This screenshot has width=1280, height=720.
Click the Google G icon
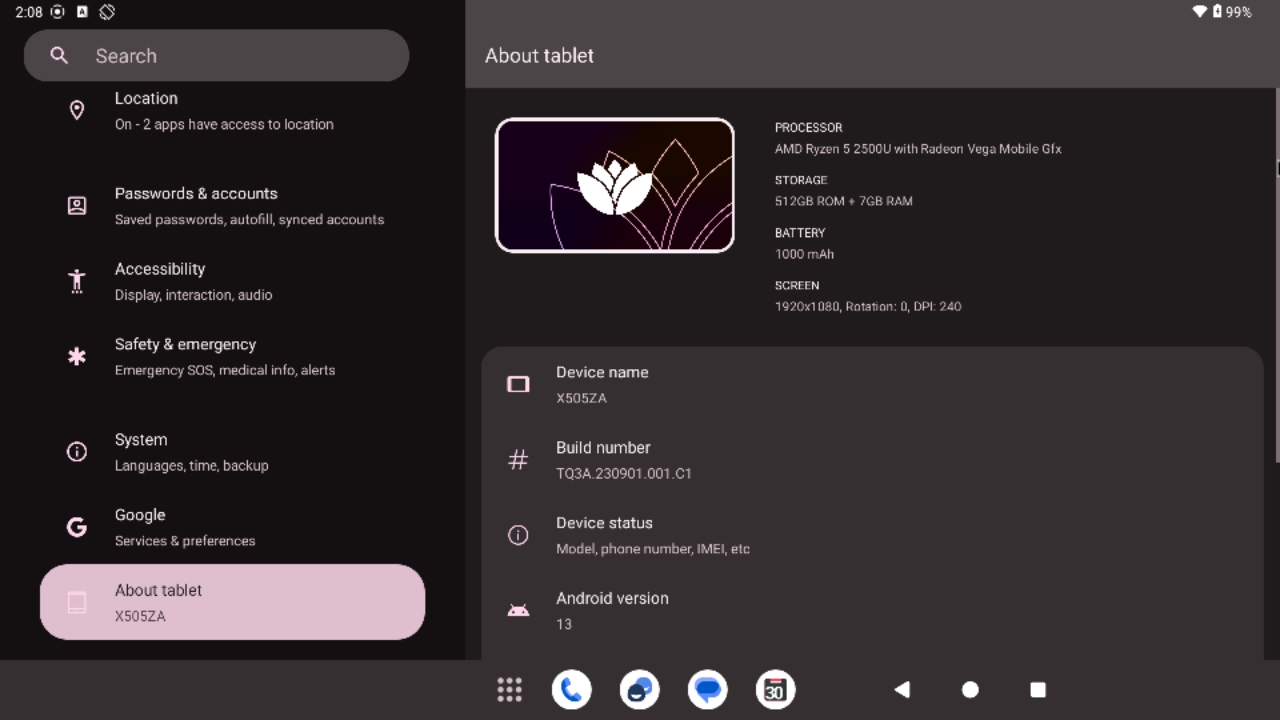tap(77, 527)
